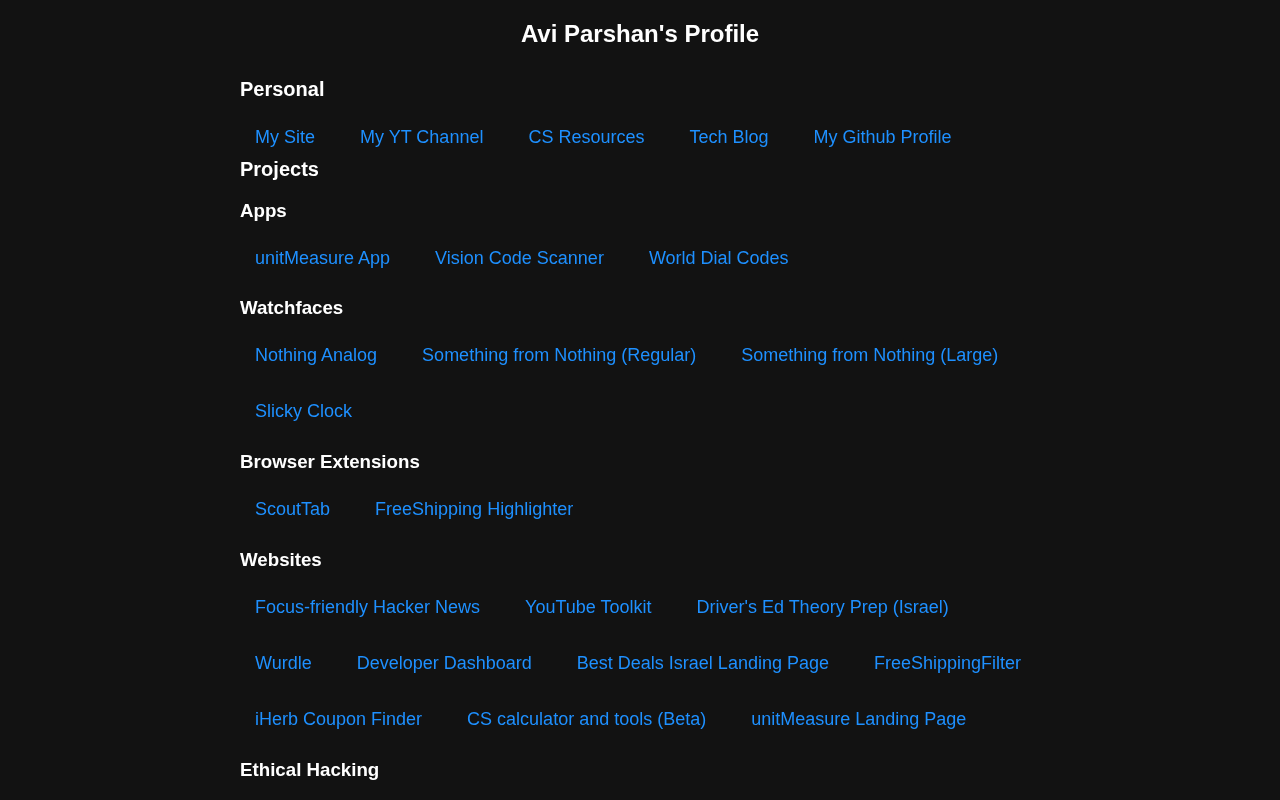Go to the Tech Blog link
1280x800 pixels.
(x=729, y=137)
